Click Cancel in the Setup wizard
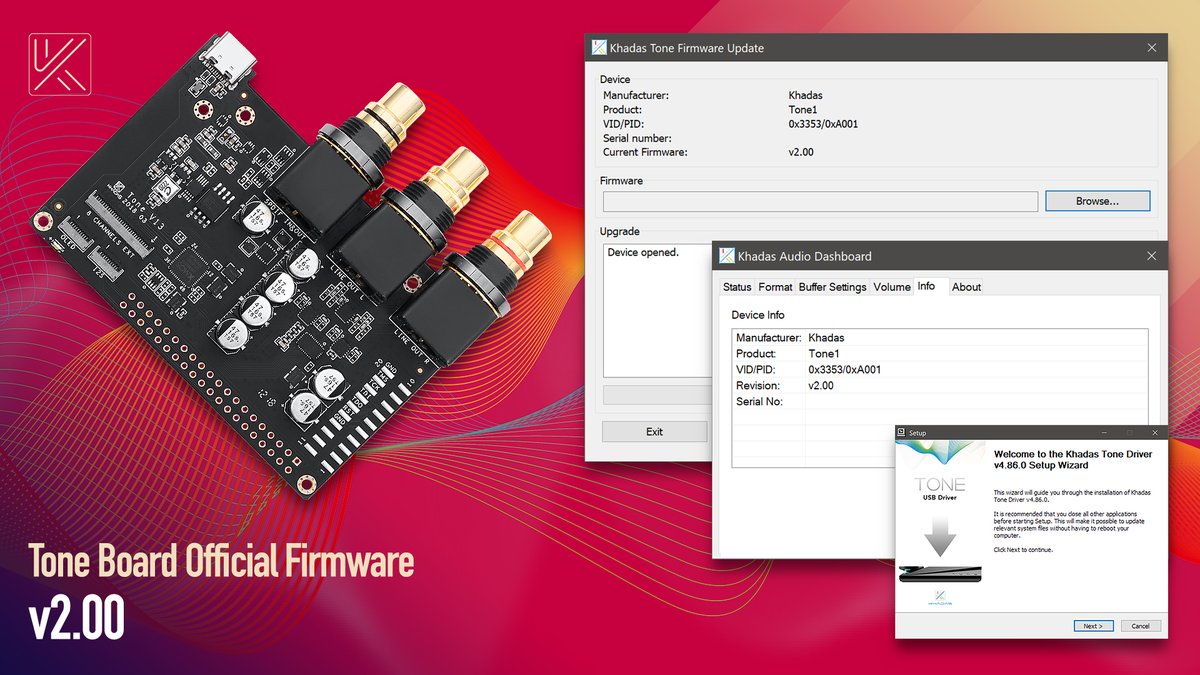 1141,626
